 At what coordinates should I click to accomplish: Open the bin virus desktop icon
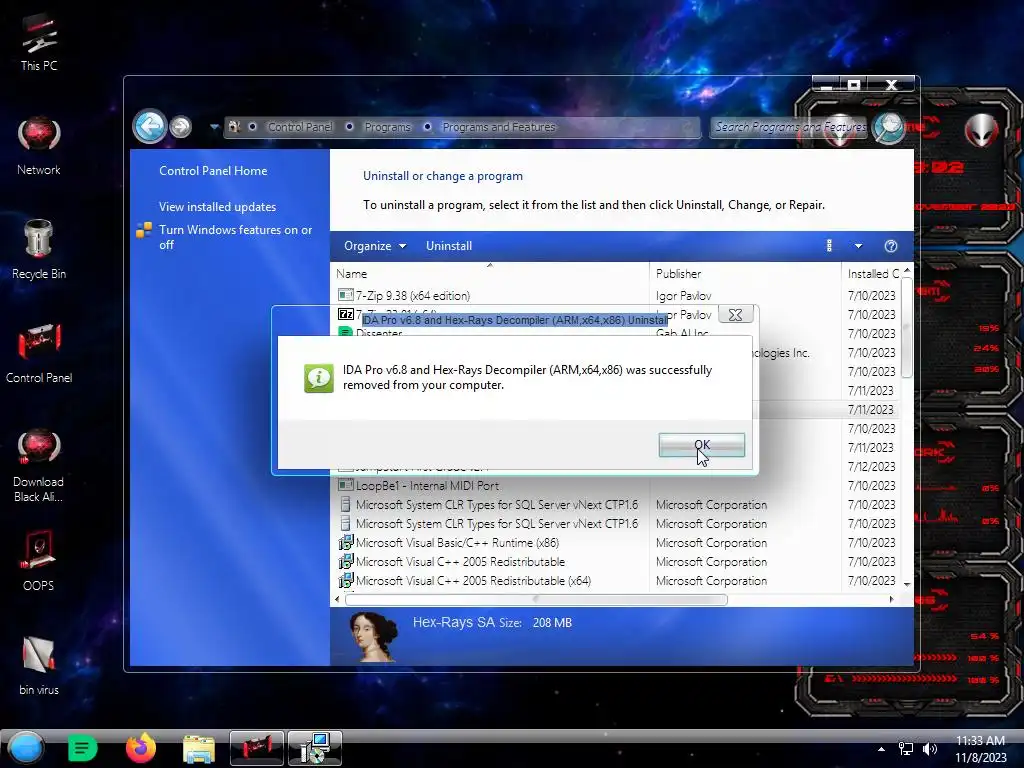[x=39, y=665]
